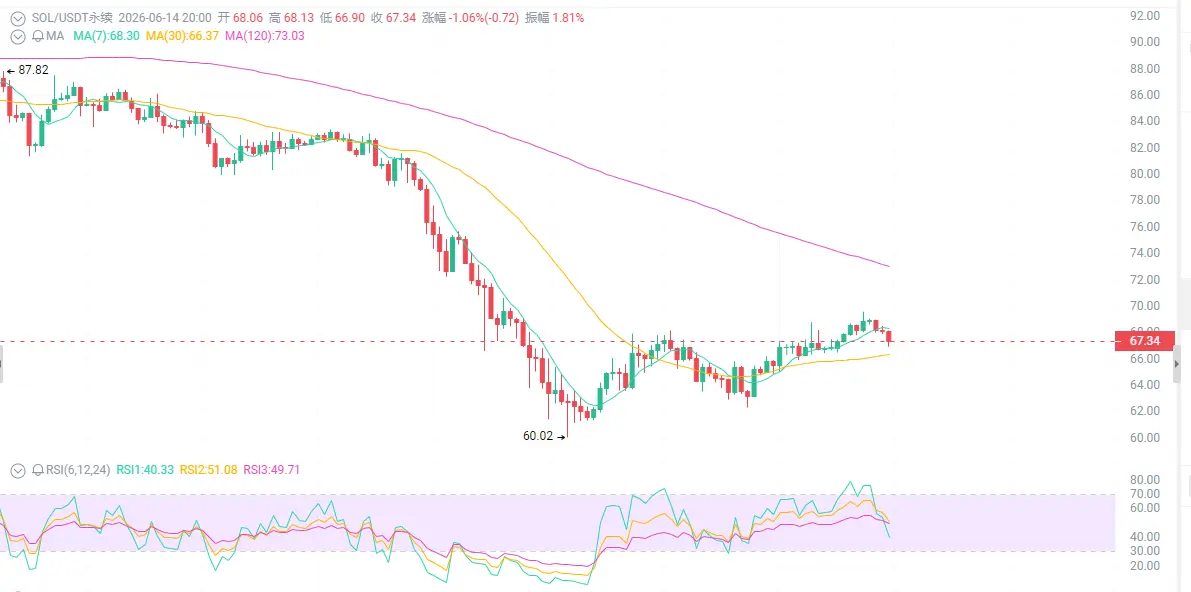
Task: Select the red 67.34 current price tag
Action: 1144,340
